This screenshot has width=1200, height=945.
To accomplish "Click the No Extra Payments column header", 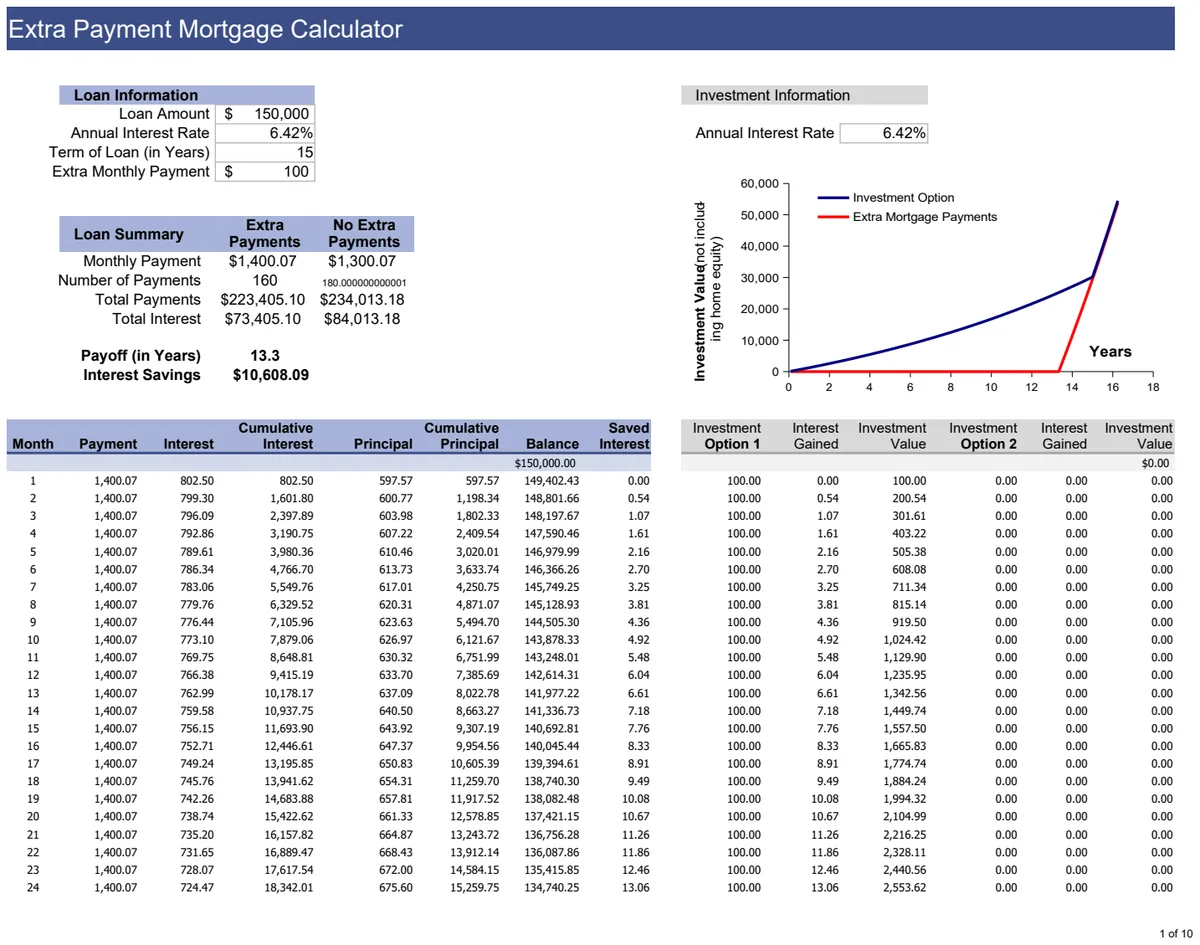I will (x=364, y=234).
